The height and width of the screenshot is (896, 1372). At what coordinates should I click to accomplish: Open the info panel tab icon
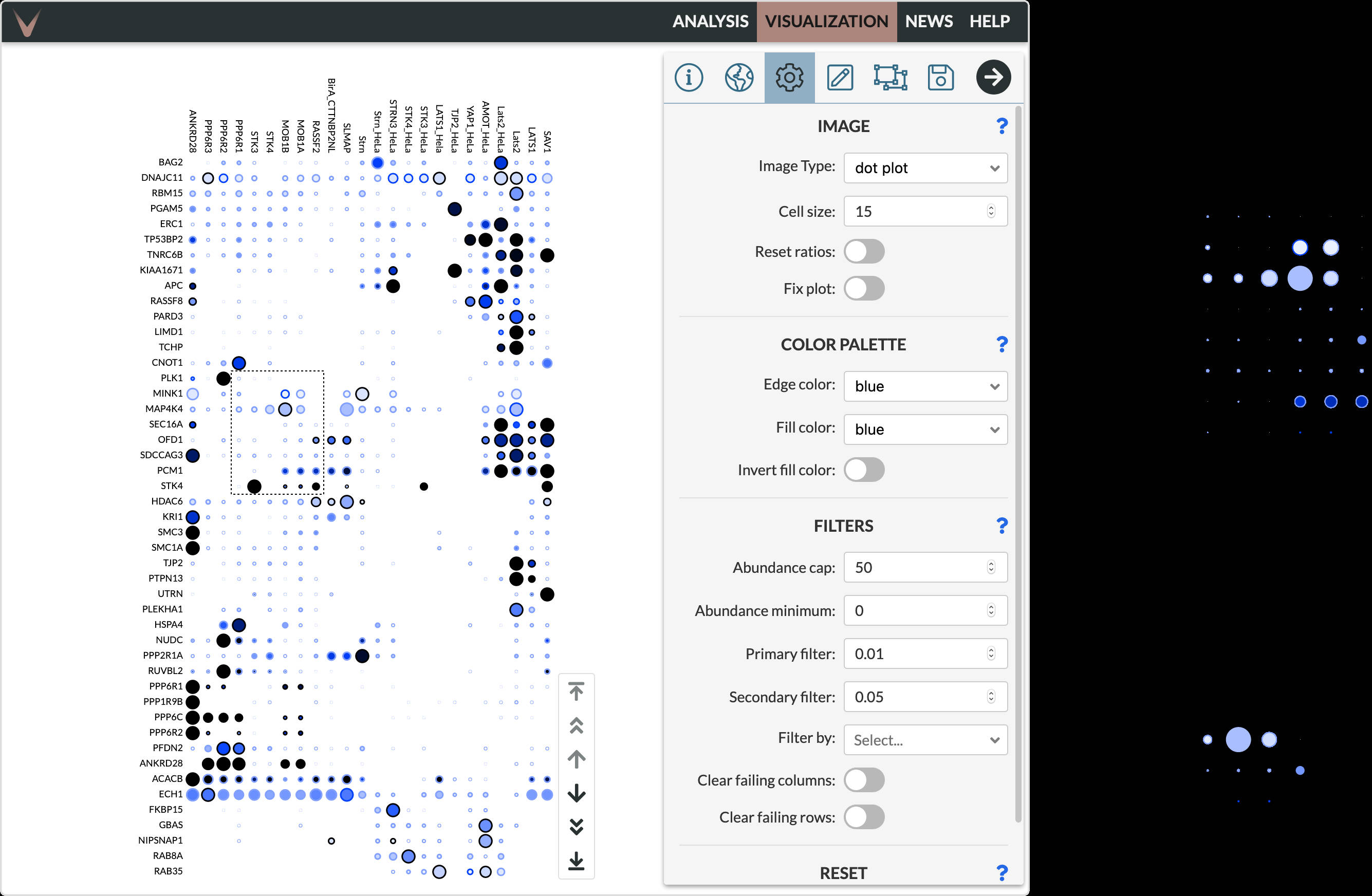(688, 77)
